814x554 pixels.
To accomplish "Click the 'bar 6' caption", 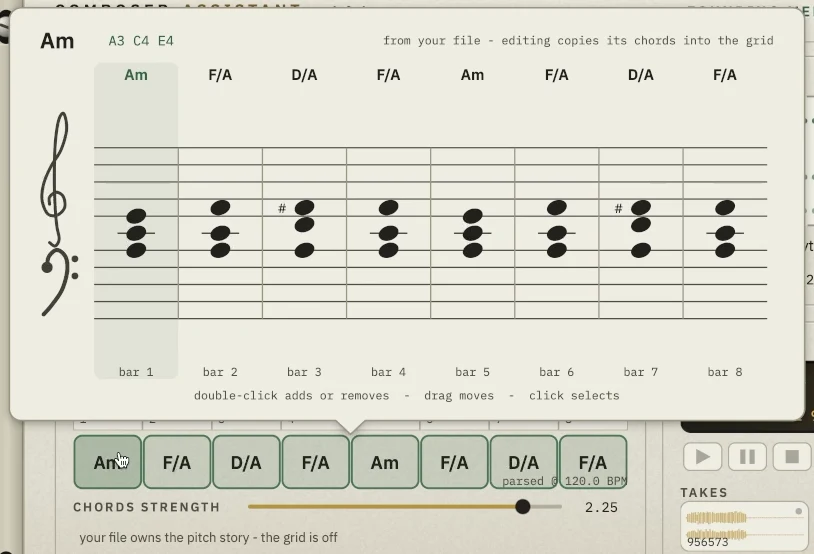I will click(x=557, y=372).
